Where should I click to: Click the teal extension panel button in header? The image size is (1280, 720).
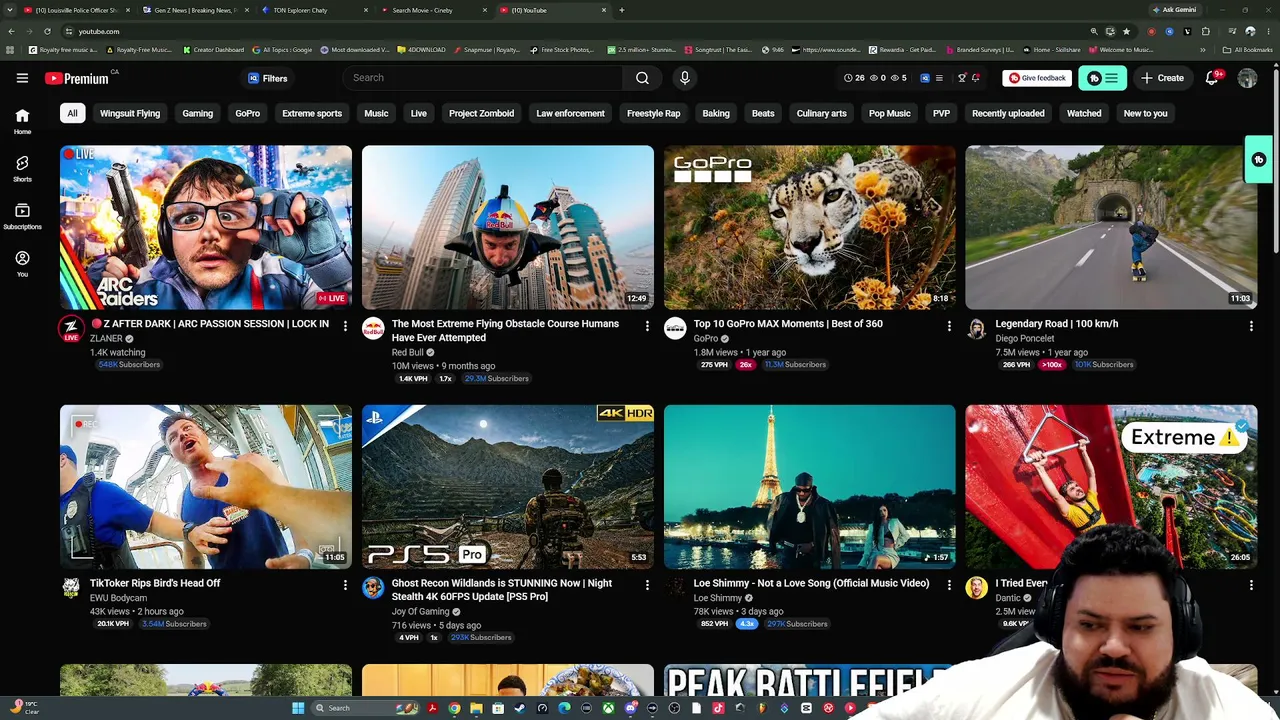[x=1102, y=78]
